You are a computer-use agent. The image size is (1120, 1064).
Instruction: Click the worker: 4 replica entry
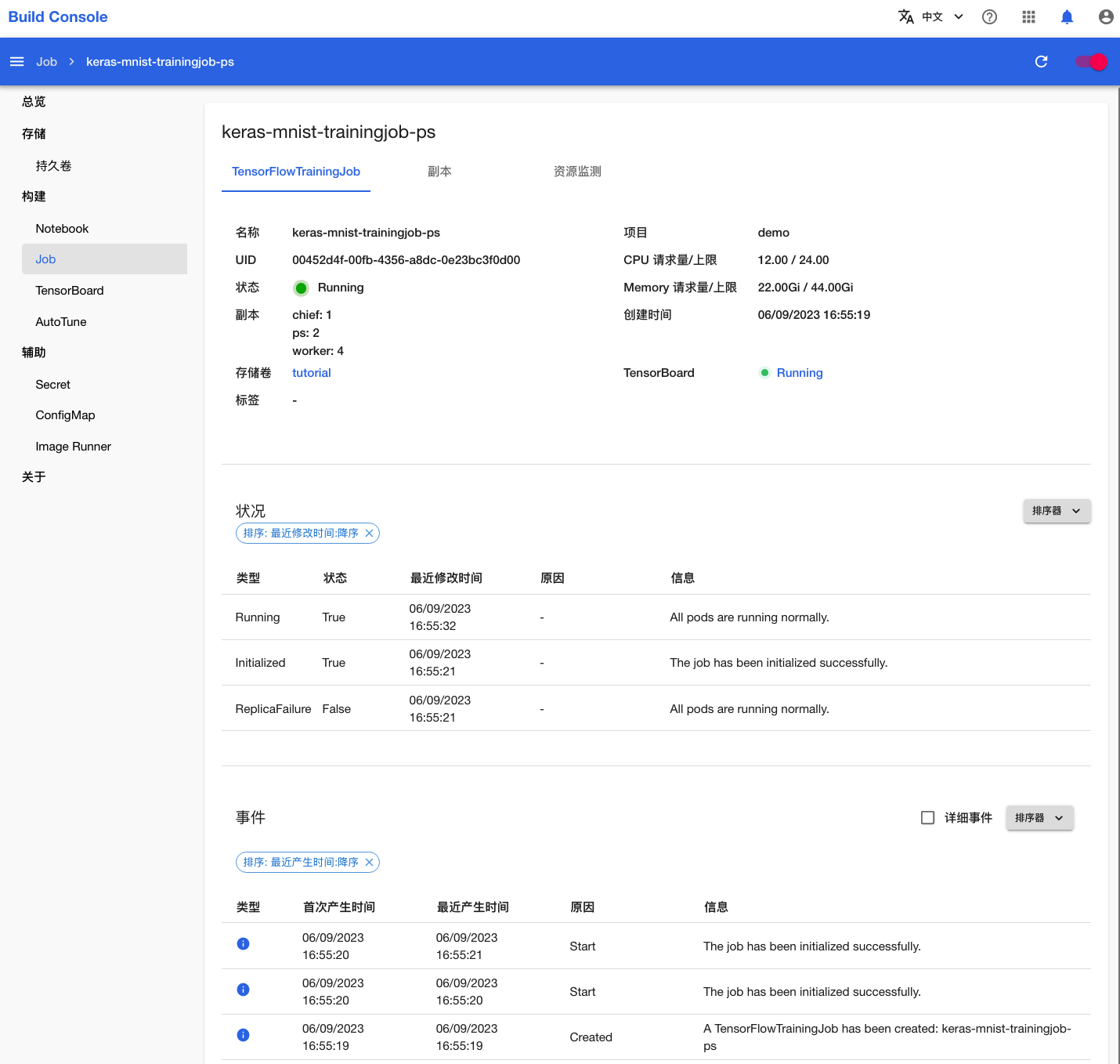point(317,351)
